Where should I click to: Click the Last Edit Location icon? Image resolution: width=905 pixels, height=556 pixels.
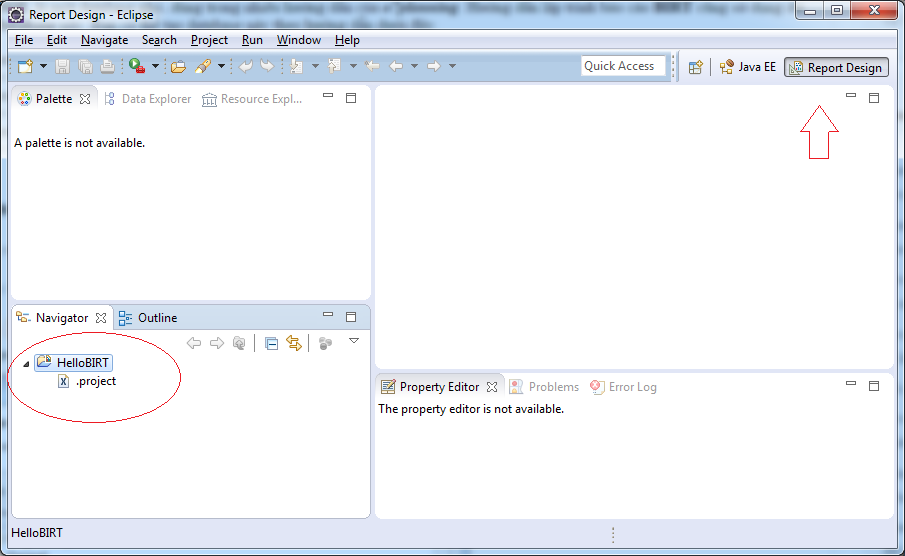[x=372, y=66]
